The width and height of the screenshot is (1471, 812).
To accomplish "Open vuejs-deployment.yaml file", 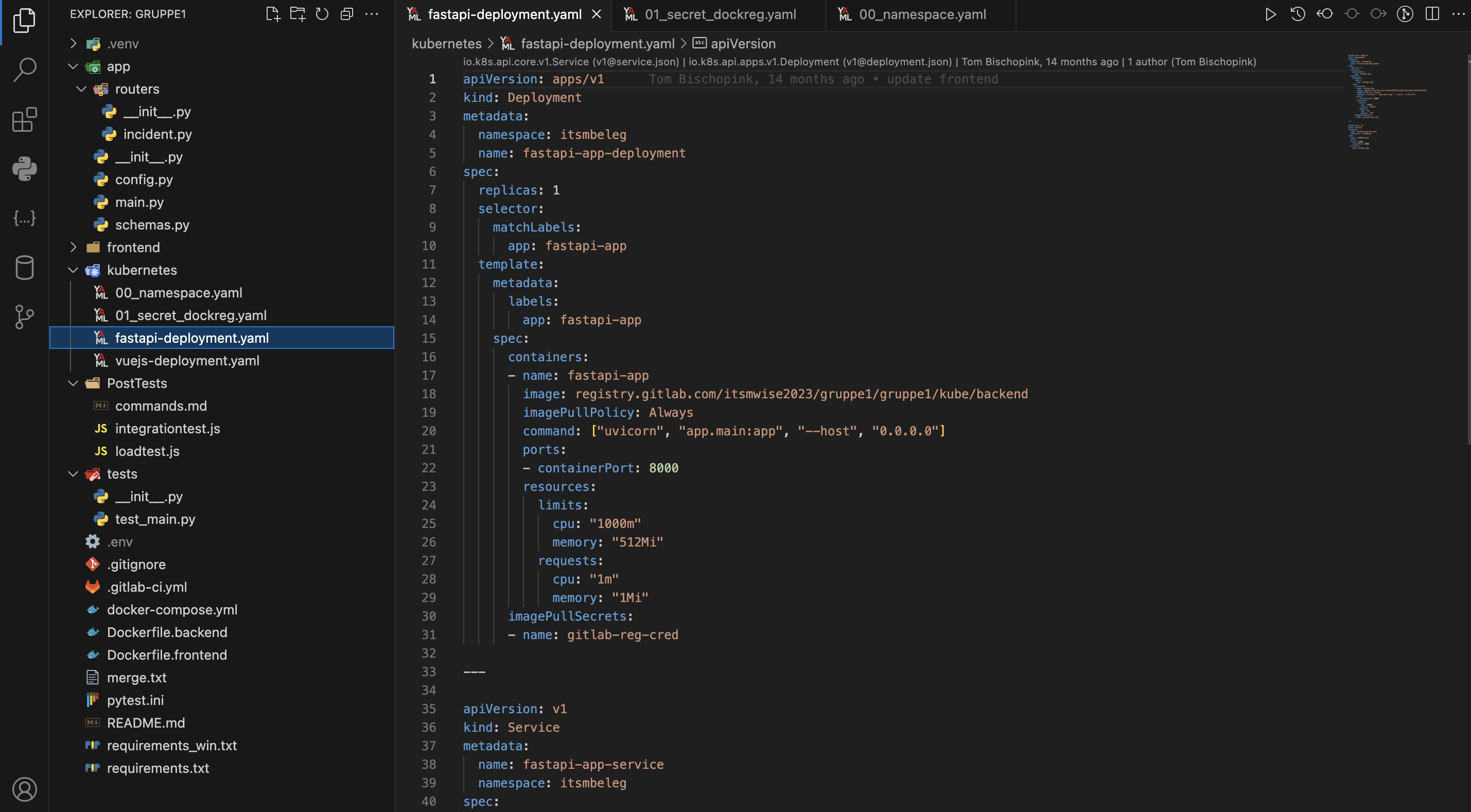I will click(221, 361).
